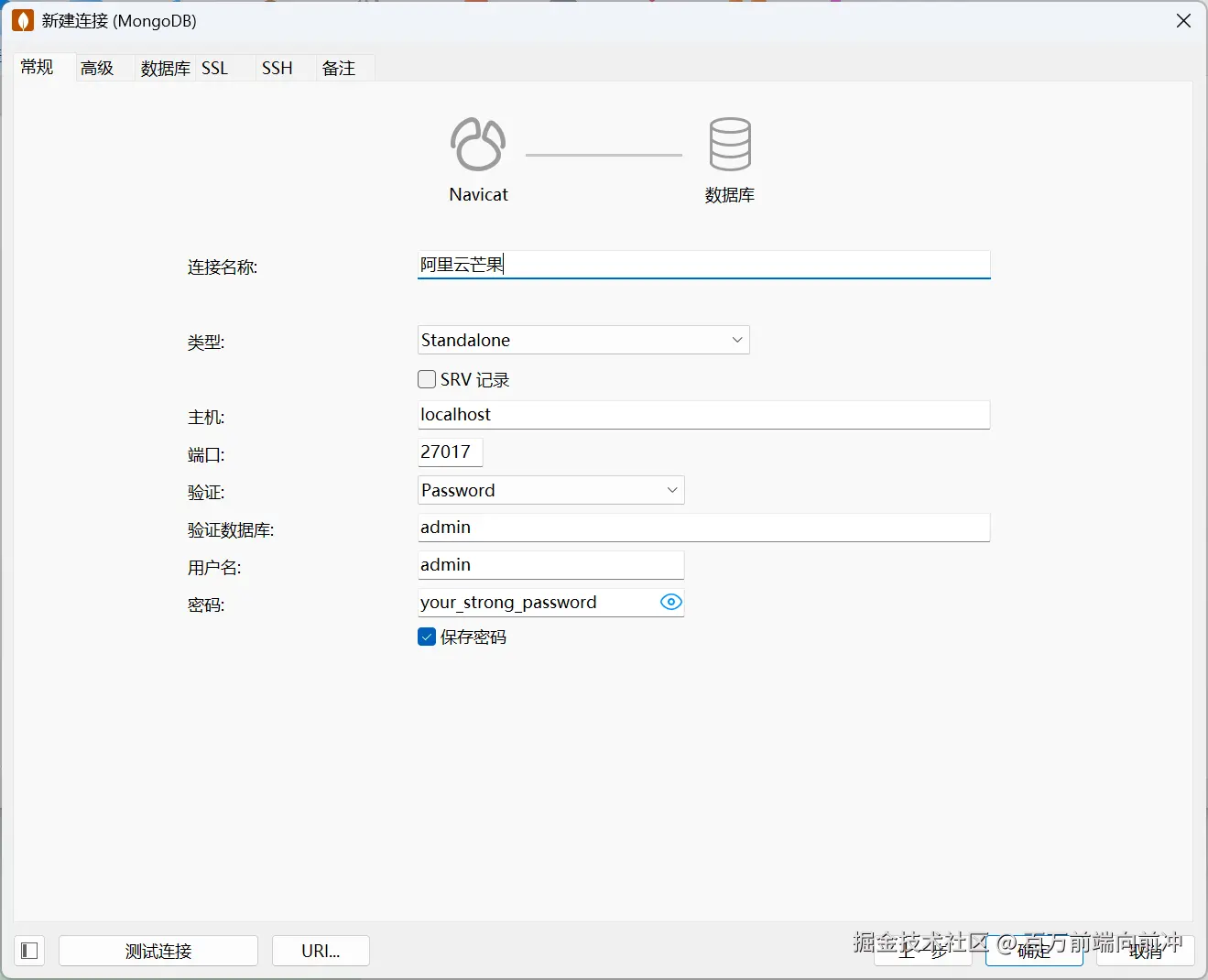
Task: Click the database stack icon in the diagram
Action: (x=730, y=144)
